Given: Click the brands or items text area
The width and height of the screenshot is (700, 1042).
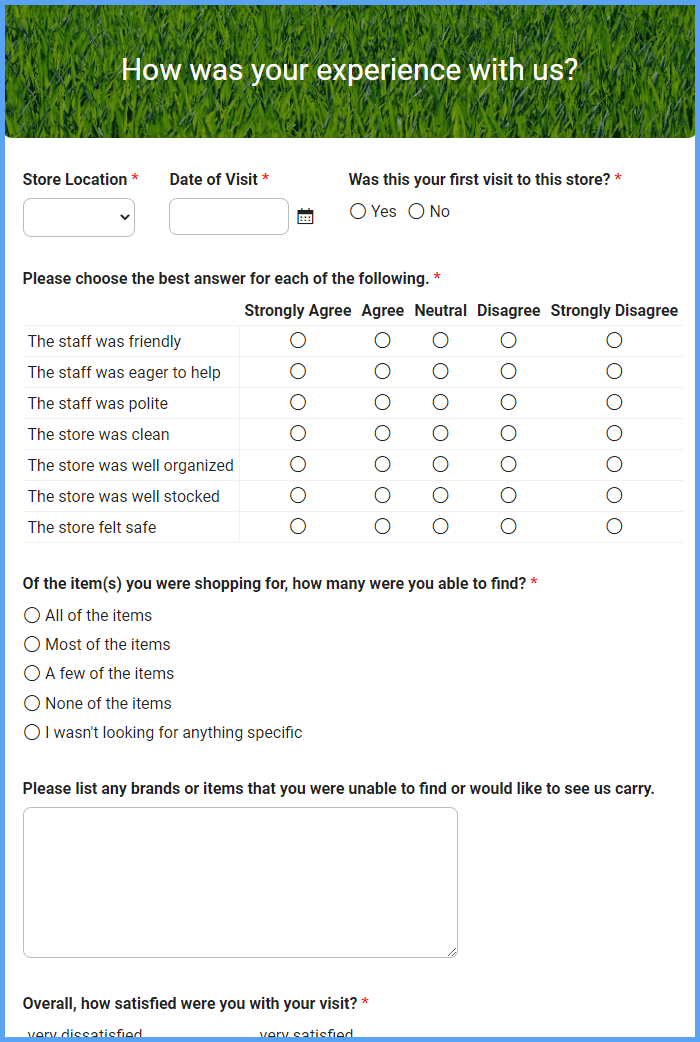Looking at the screenshot, I should [x=240, y=882].
